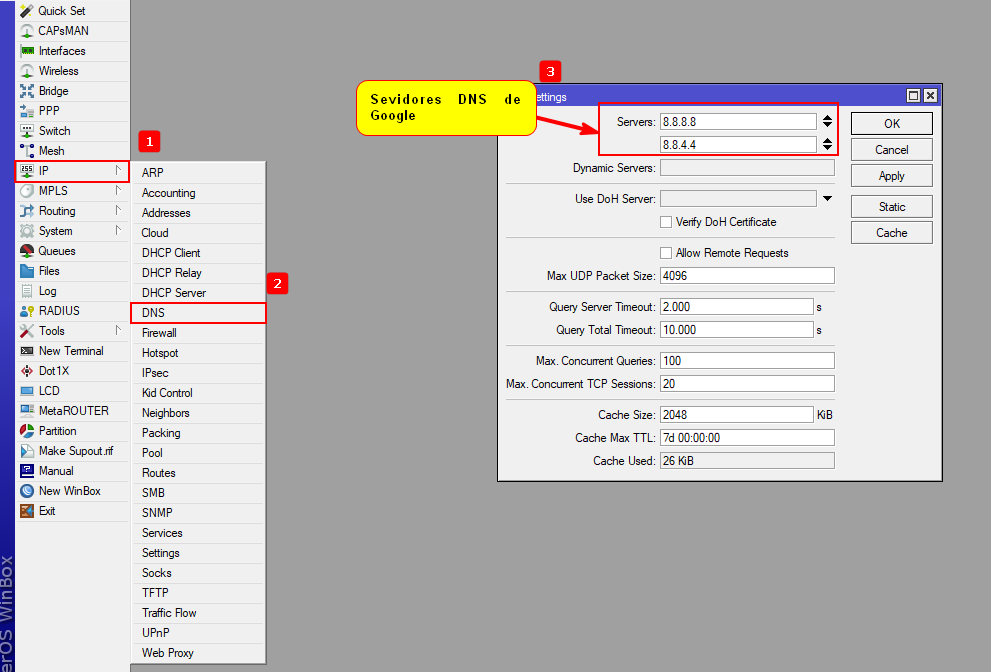
Task: Click the Max UDP Packet Size field
Action: pos(746,276)
